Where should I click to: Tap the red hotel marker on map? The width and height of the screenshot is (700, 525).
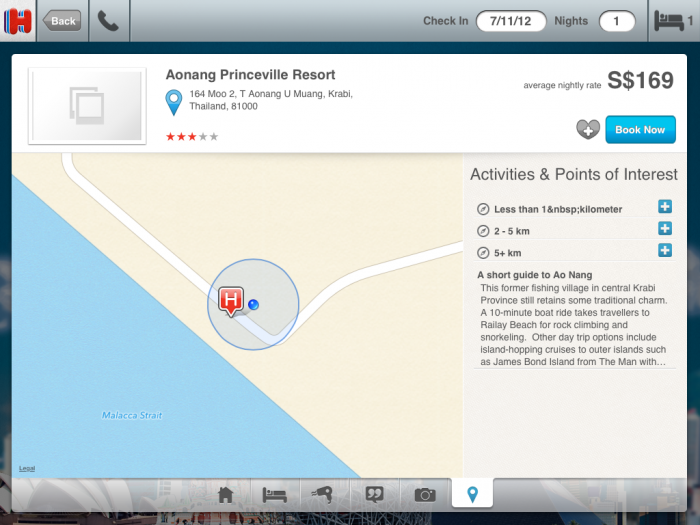(x=231, y=300)
